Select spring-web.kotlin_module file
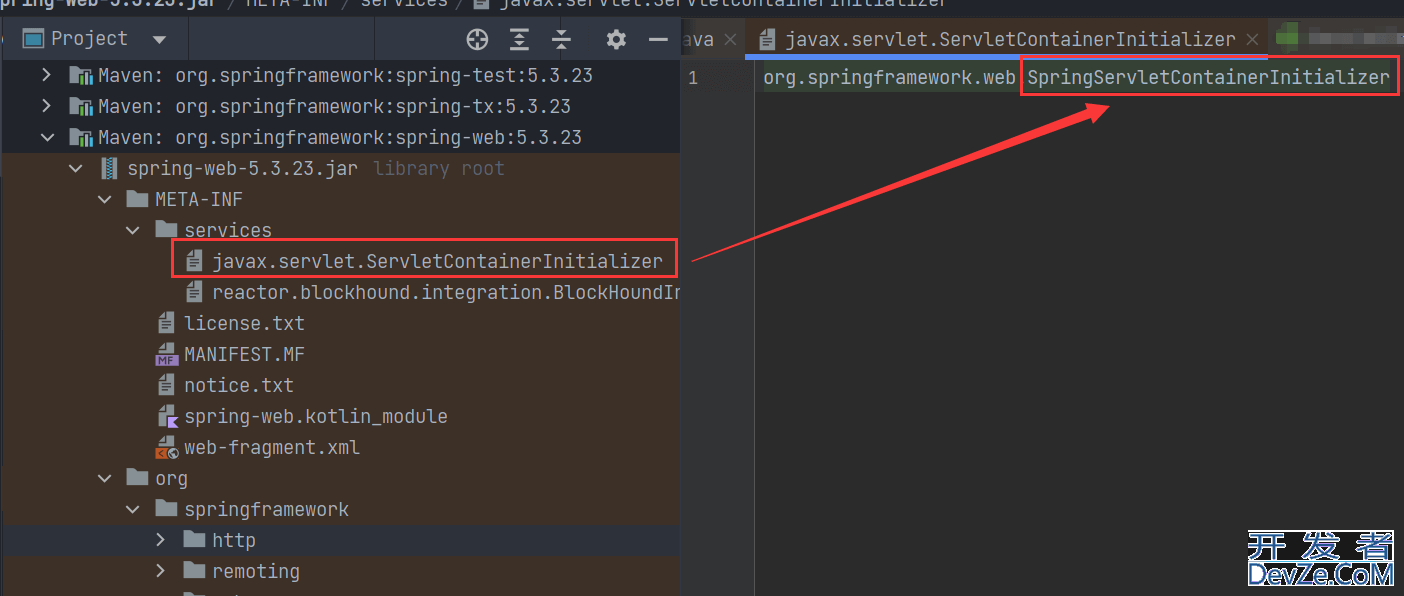This screenshot has height=596, width=1404. point(316,416)
